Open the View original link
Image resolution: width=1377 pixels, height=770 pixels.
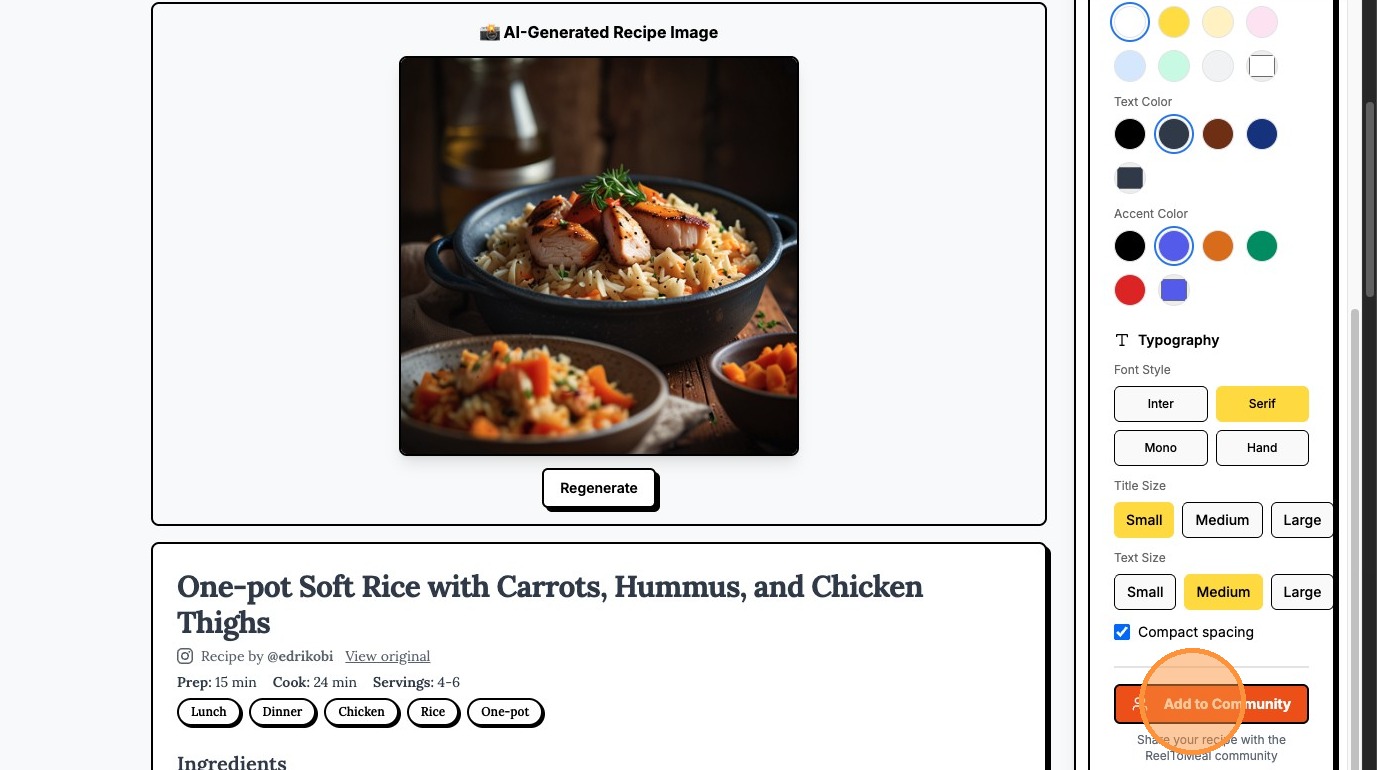[x=388, y=656]
